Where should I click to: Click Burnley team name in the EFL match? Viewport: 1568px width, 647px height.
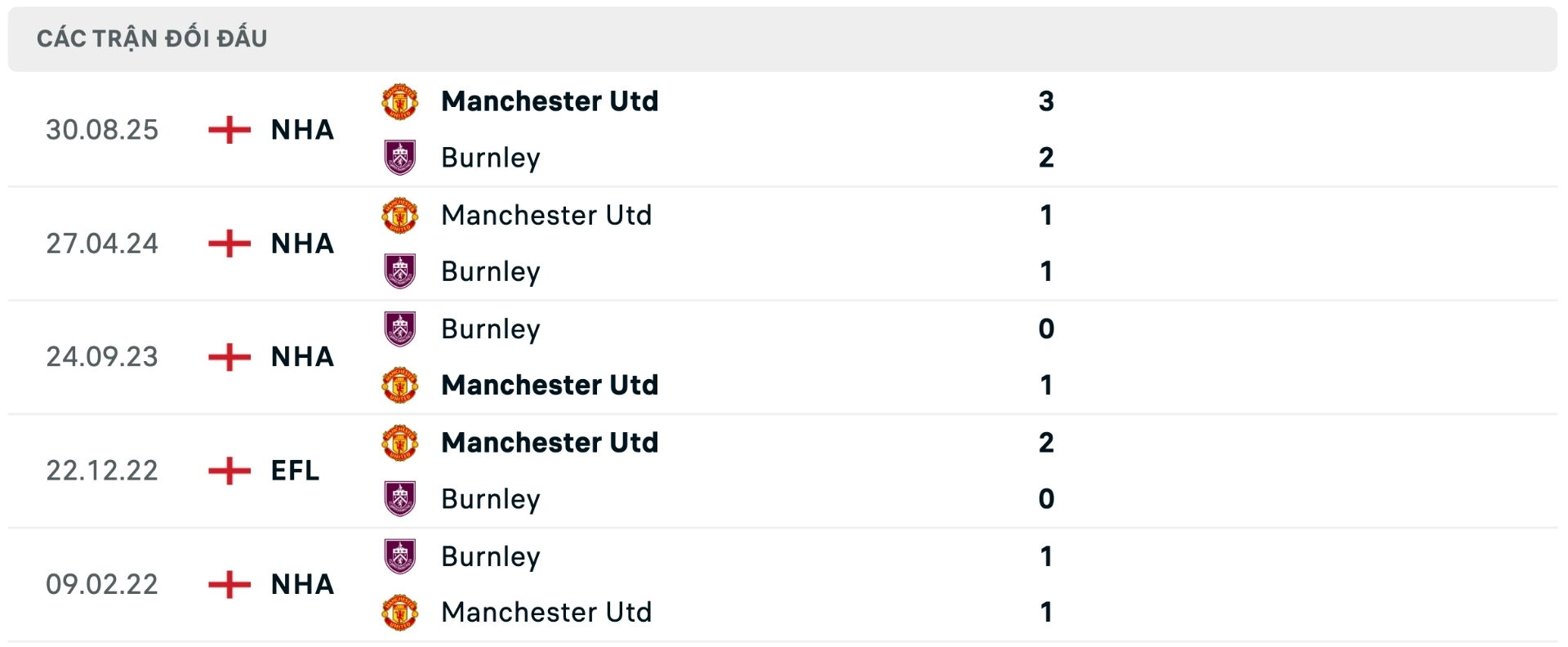point(490,498)
